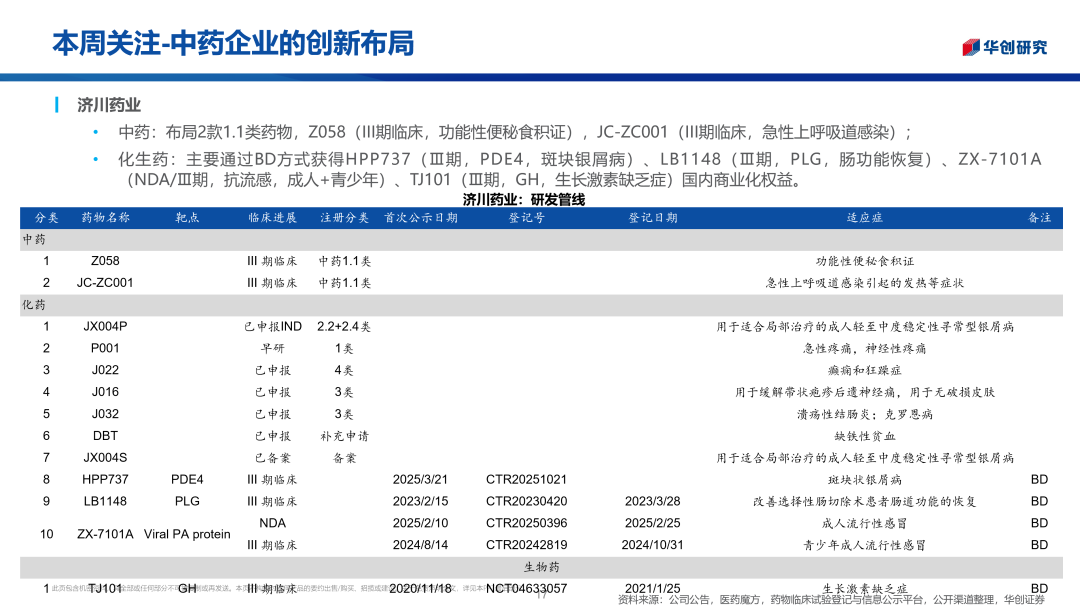Click the 资料来源 source line at bottom

point(831,599)
